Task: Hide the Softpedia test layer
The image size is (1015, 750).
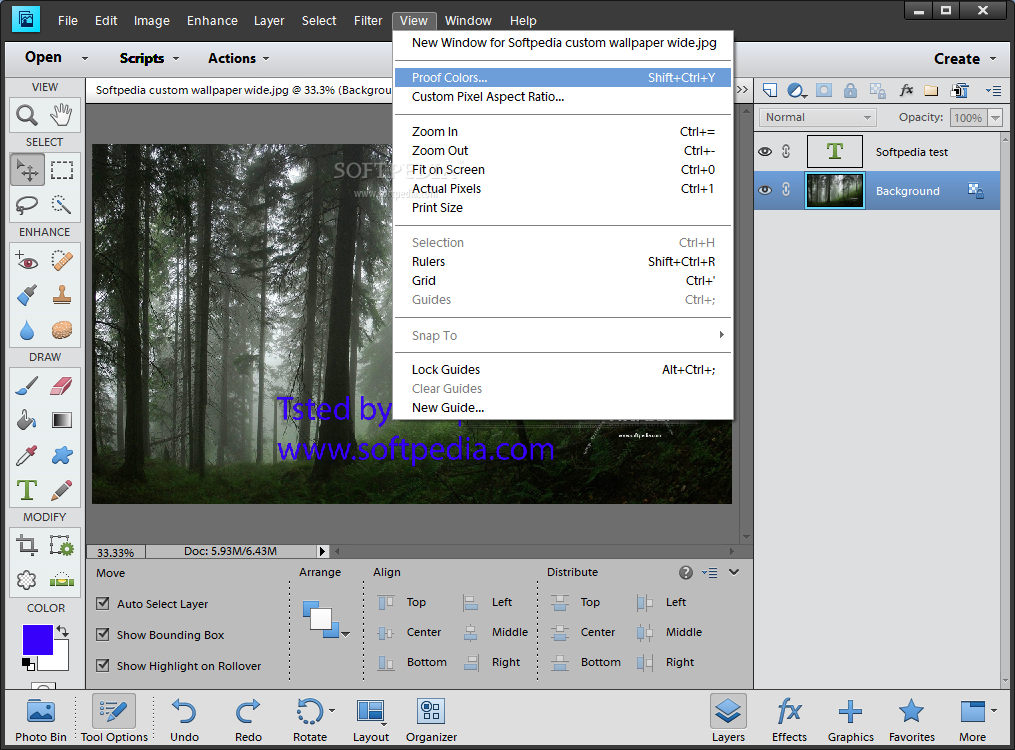Action: (765, 151)
